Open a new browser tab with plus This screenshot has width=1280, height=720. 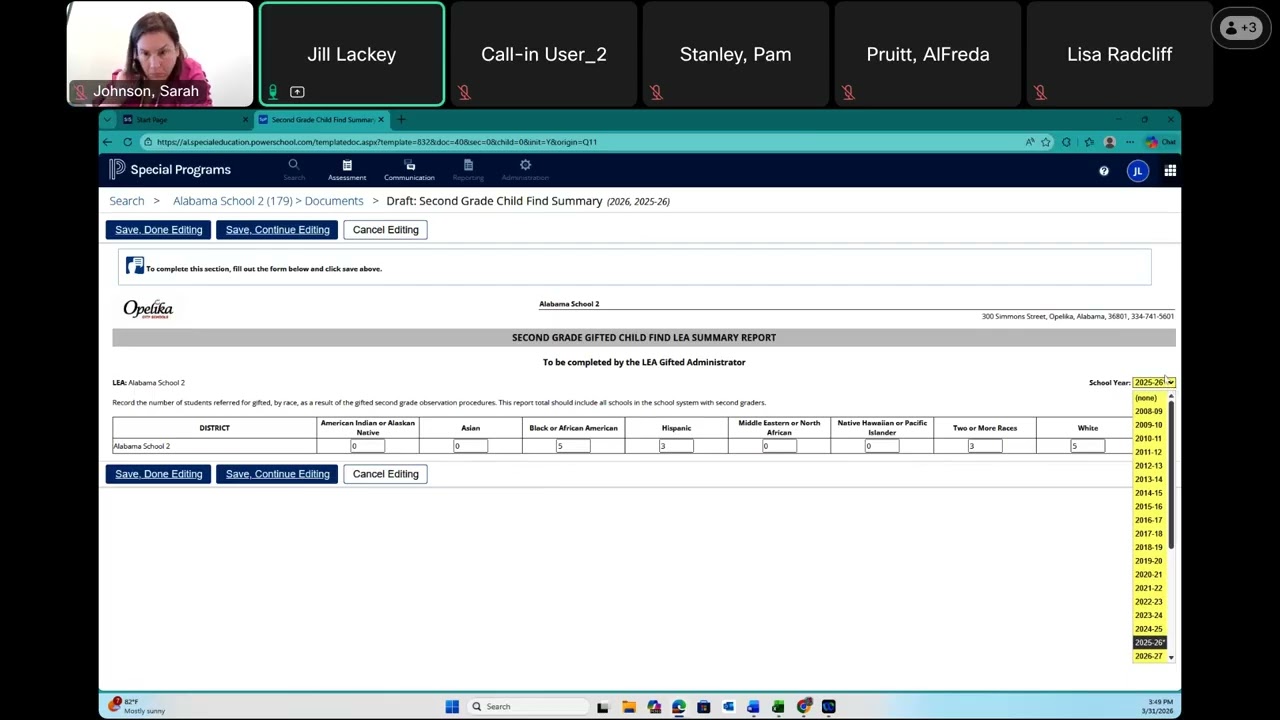(x=401, y=120)
